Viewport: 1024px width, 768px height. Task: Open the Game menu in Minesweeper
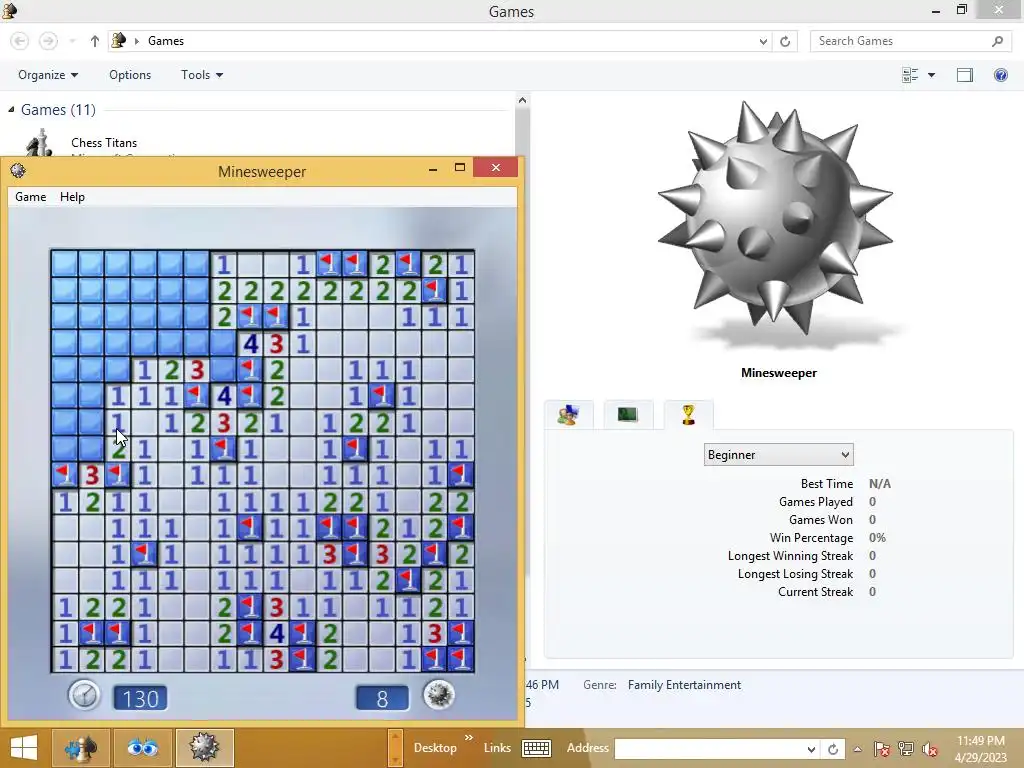coord(31,197)
